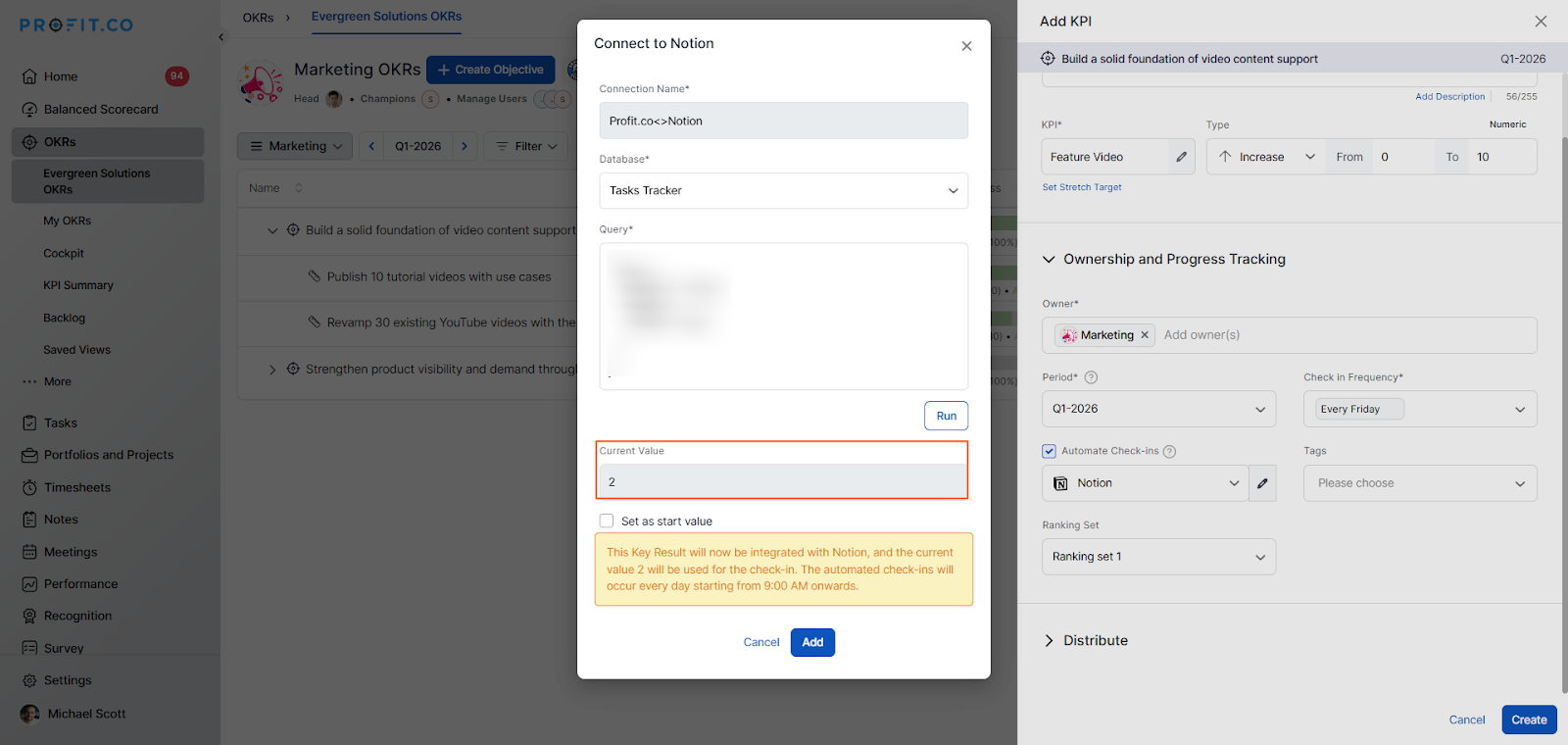Open the Notes icon in sidebar
1568x745 pixels.
(x=29, y=520)
